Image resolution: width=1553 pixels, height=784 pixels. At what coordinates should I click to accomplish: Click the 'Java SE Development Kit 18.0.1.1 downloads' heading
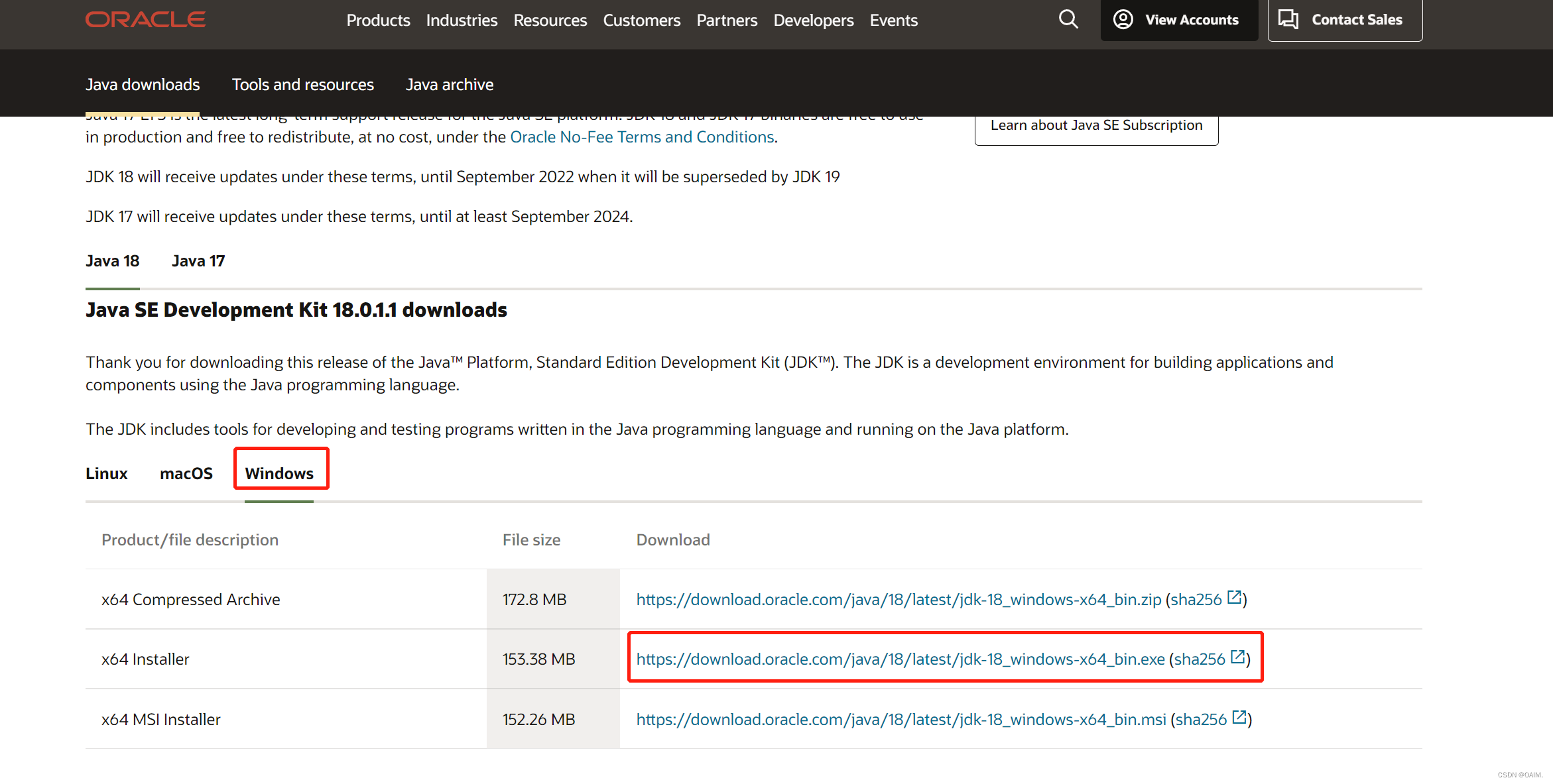pyautogui.click(x=296, y=310)
